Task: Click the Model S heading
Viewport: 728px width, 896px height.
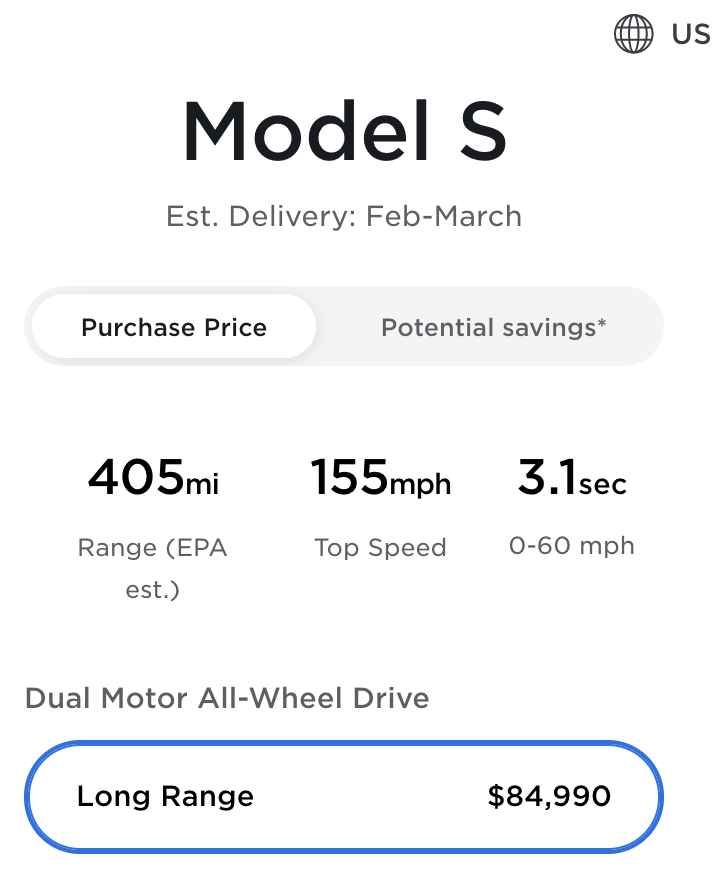Action: pos(344,134)
